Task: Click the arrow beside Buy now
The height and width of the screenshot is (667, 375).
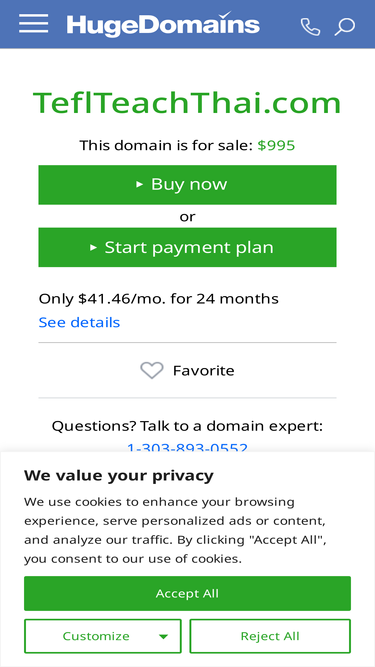Action: pyautogui.click(x=139, y=185)
